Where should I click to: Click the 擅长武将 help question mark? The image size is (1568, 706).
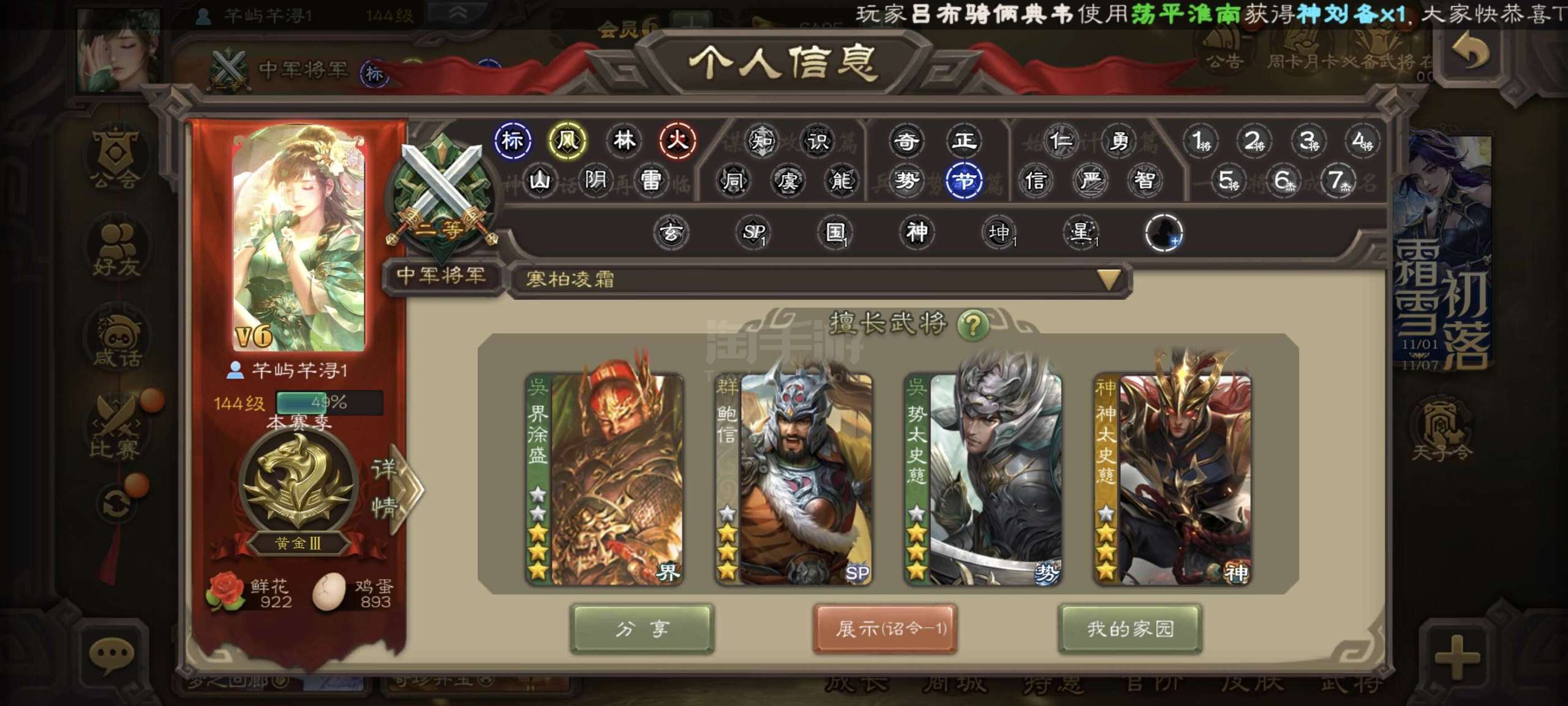973,324
